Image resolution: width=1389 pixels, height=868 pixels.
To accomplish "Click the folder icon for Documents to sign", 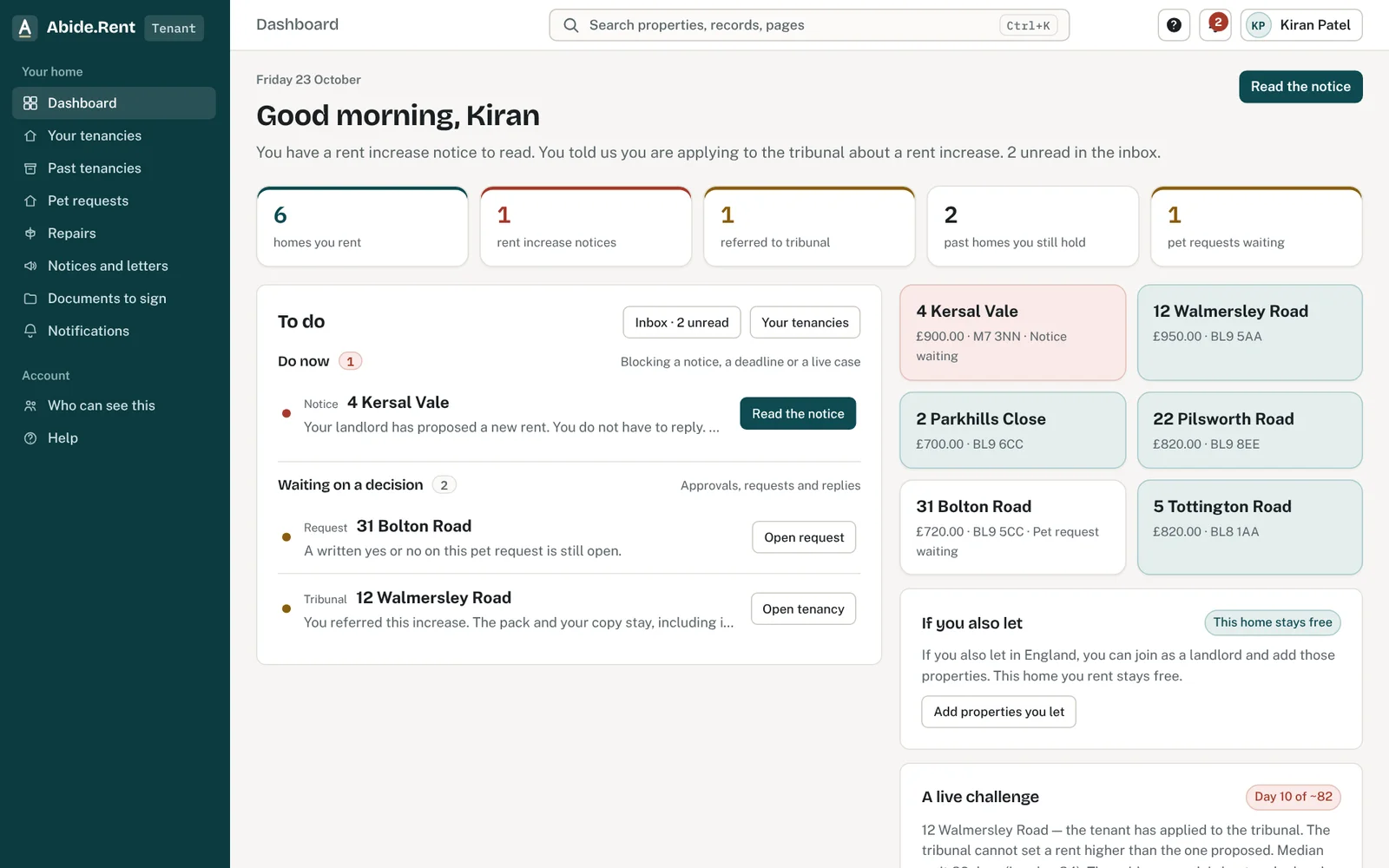I will click(x=30, y=299).
